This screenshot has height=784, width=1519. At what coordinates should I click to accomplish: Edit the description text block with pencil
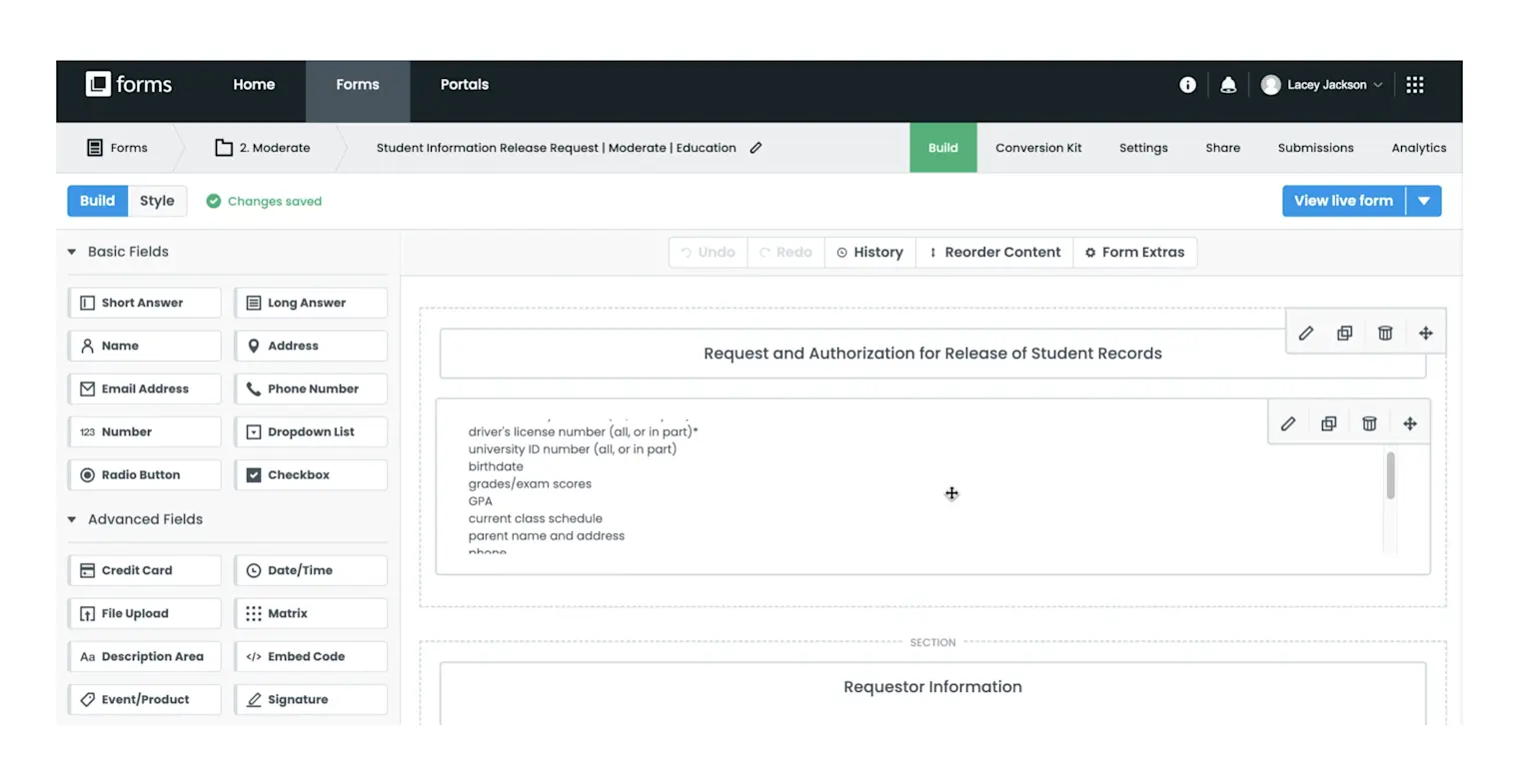coord(1288,423)
